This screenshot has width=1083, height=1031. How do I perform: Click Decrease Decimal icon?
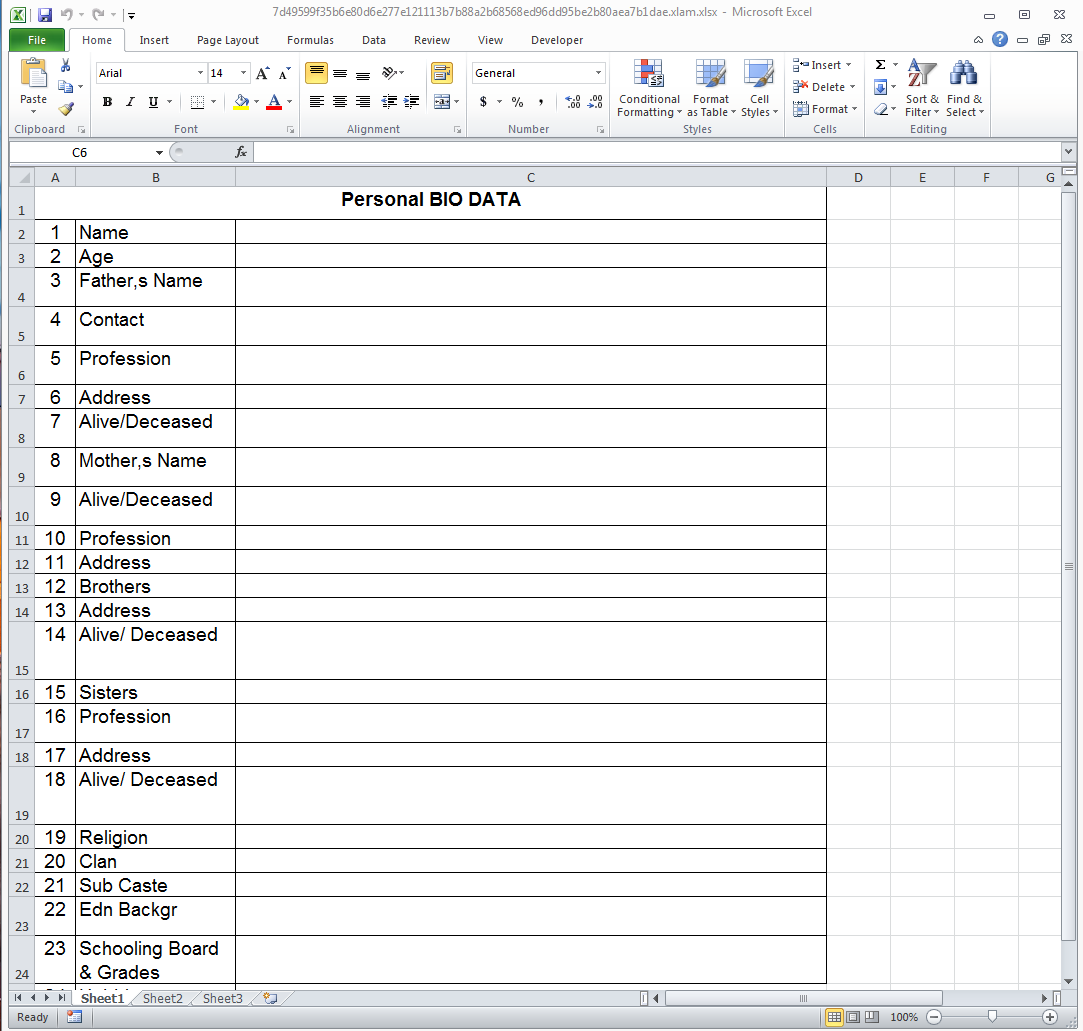click(x=595, y=102)
